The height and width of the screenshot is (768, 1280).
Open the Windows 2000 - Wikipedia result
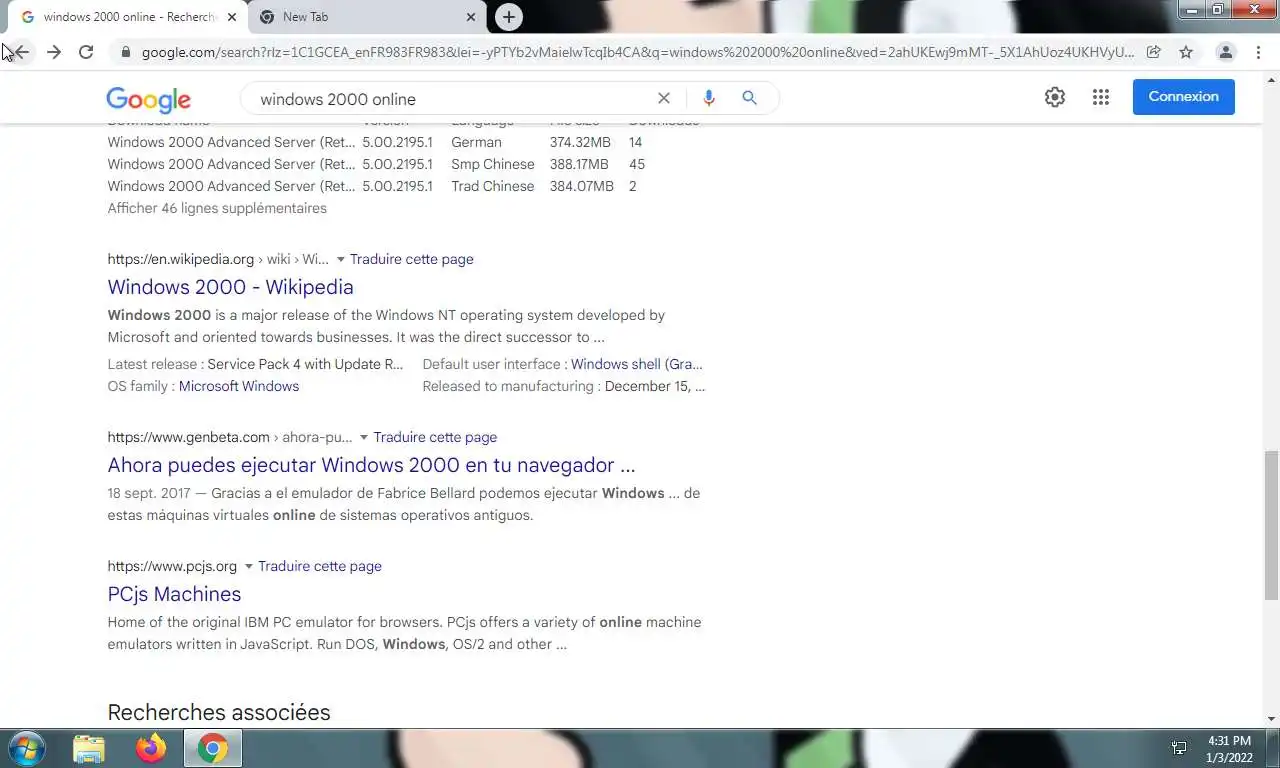pos(231,287)
